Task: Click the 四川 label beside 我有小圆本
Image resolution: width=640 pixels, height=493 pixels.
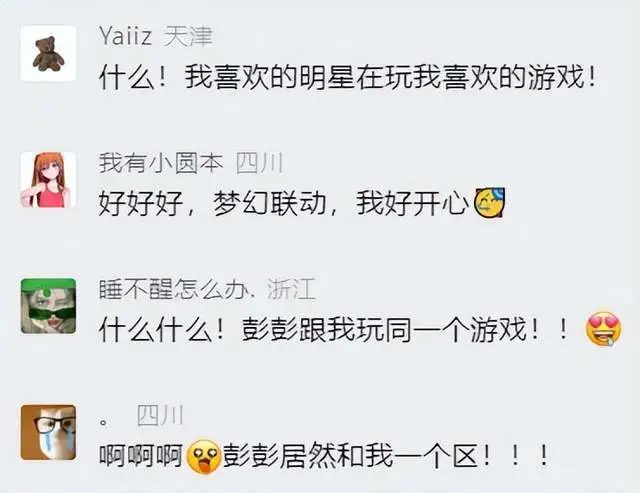Action: (260, 163)
